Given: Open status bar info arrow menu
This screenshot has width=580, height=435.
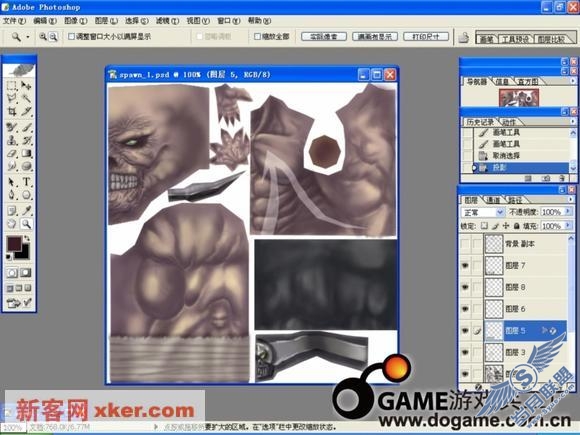Looking at the screenshot, I should coord(156,427).
